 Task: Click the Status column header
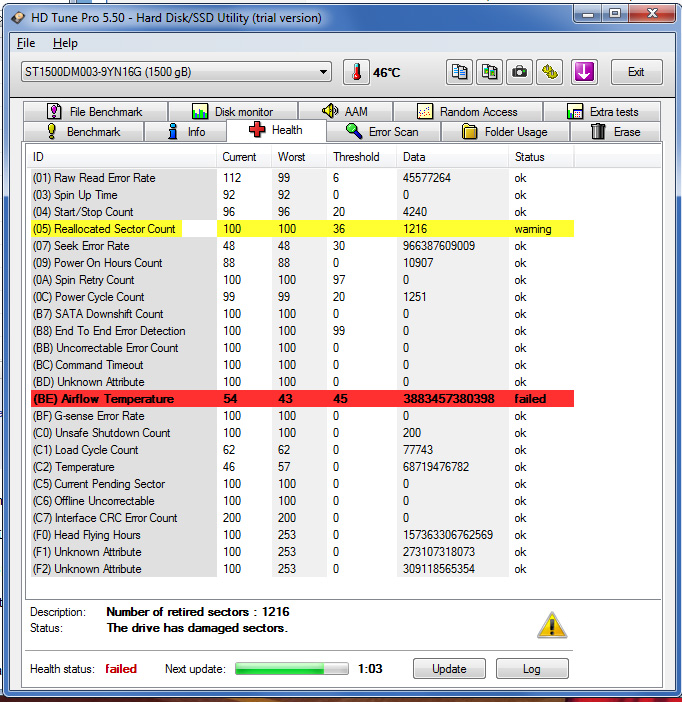(541, 157)
